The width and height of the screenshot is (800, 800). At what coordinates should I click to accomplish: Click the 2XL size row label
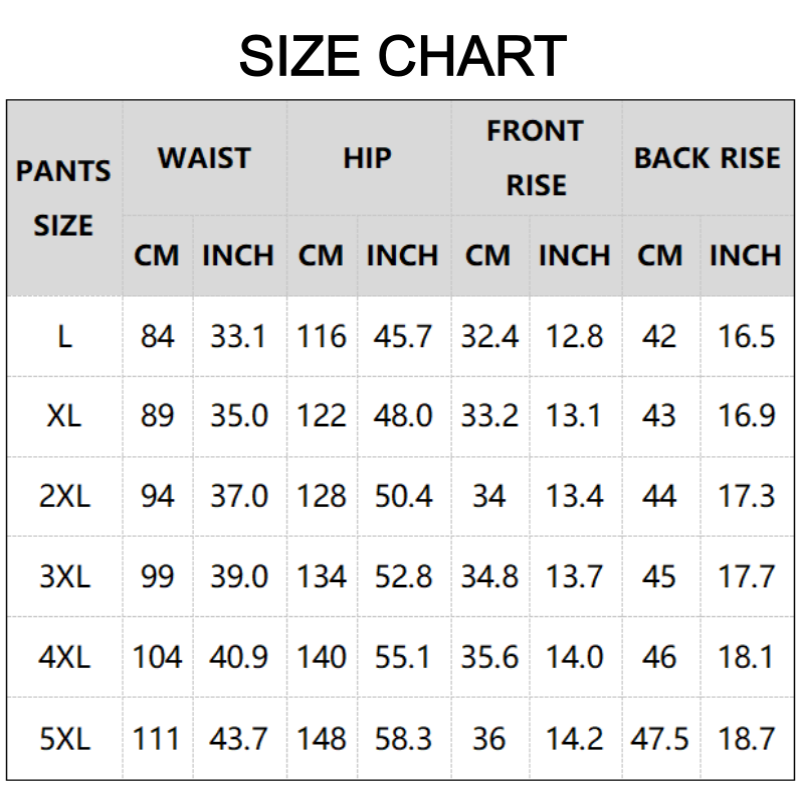[64, 496]
